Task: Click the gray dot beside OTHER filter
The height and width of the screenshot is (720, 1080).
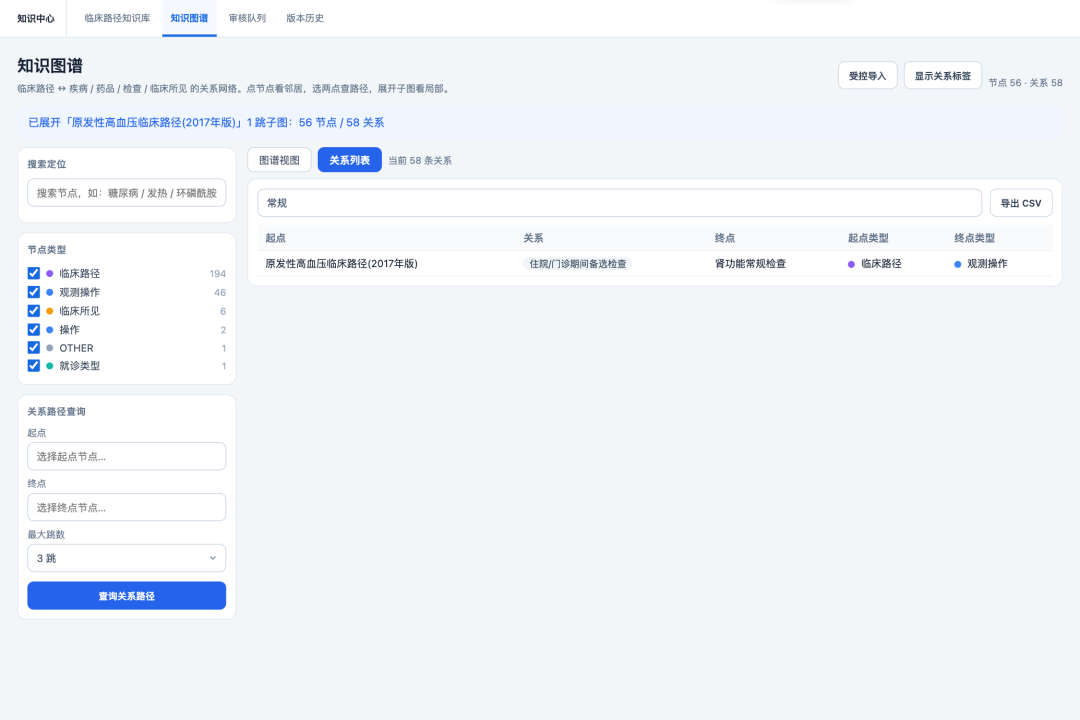Action: (x=50, y=348)
